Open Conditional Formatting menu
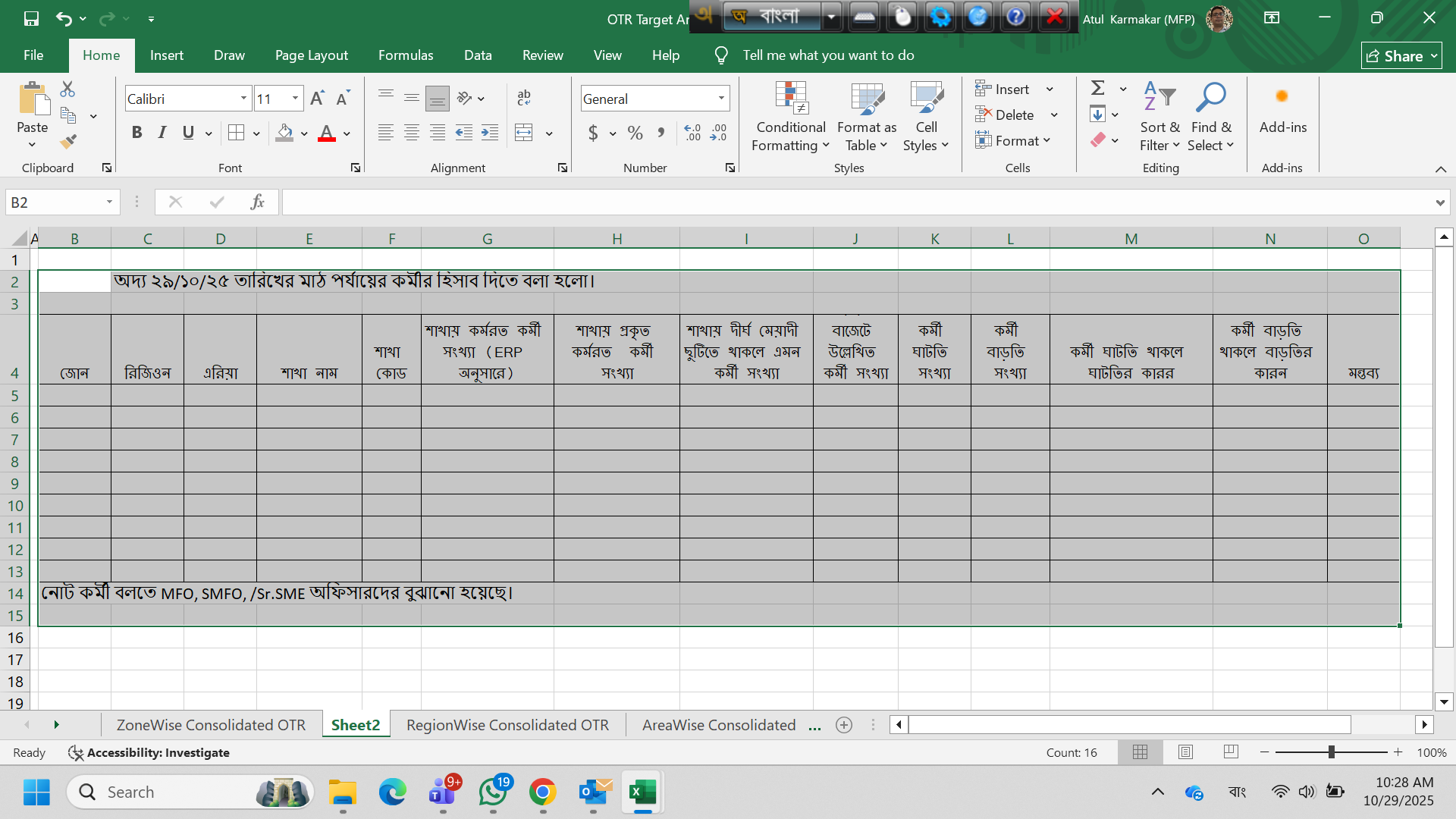Screen dimensions: 1456x819 pos(790,118)
